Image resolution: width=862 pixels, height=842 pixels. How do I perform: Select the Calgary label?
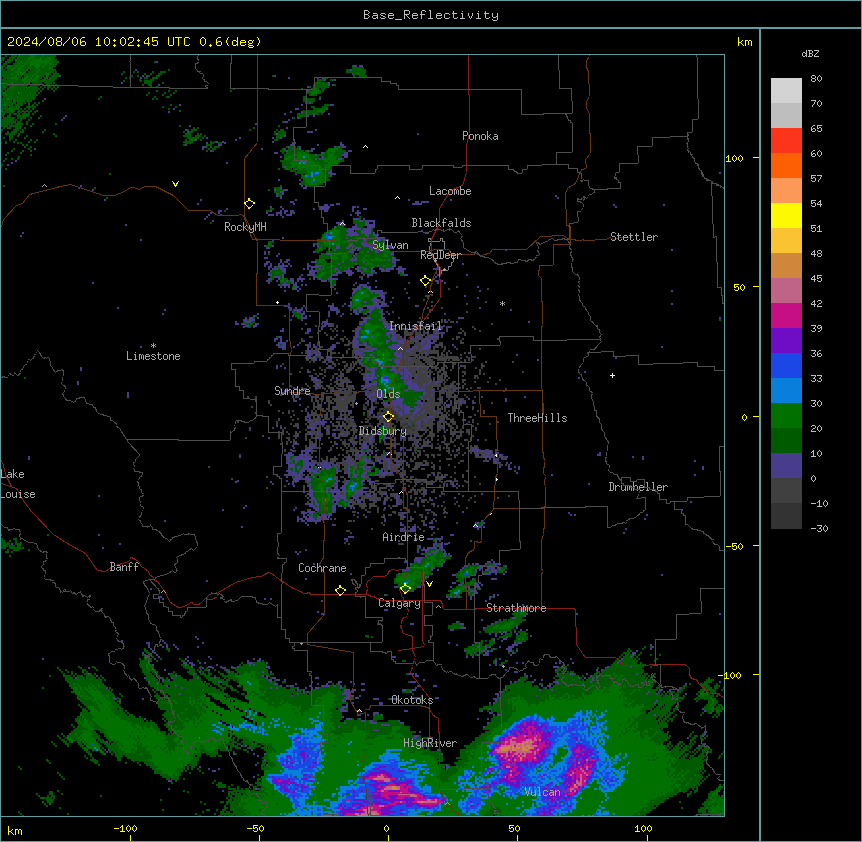pyautogui.click(x=400, y=603)
